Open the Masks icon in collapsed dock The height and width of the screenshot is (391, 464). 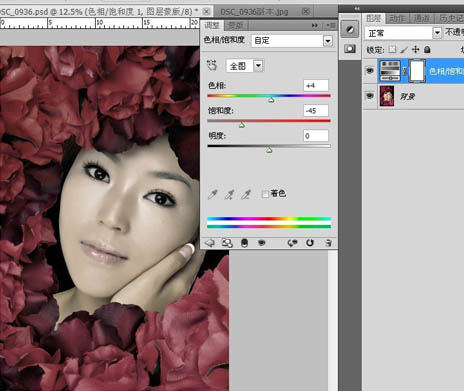pyautogui.click(x=350, y=49)
